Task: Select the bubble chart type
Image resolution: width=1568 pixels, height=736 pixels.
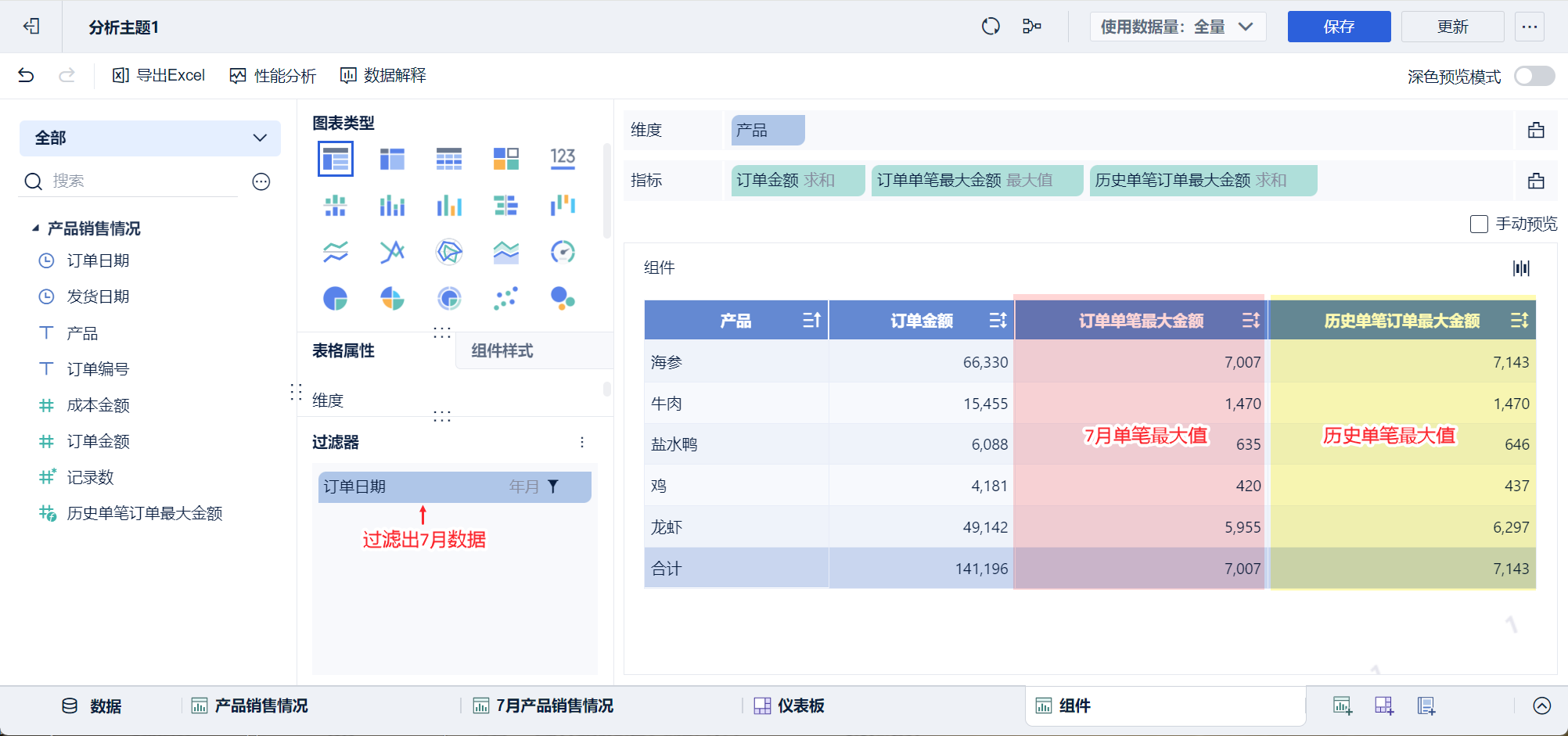Action: point(563,298)
